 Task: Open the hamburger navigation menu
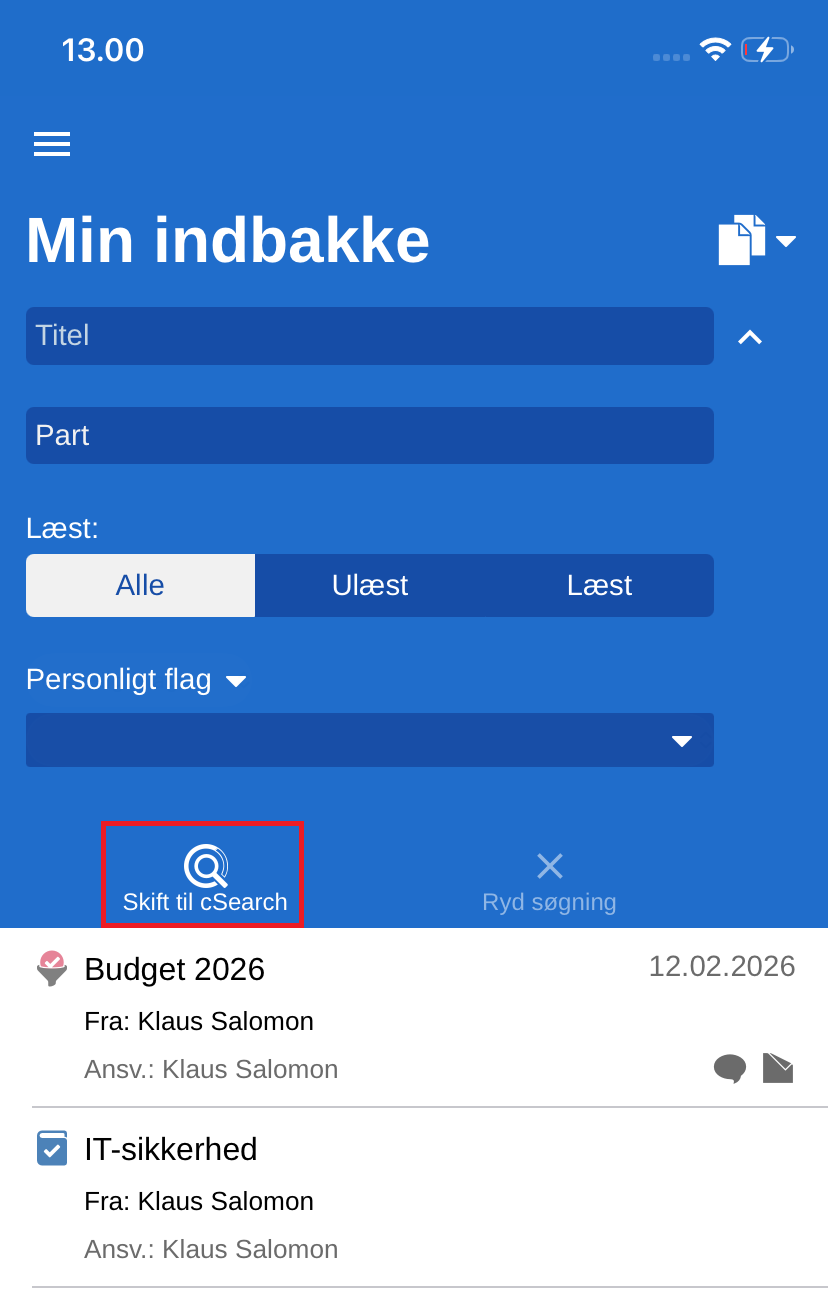pyautogui.click(x=52, y=144)
